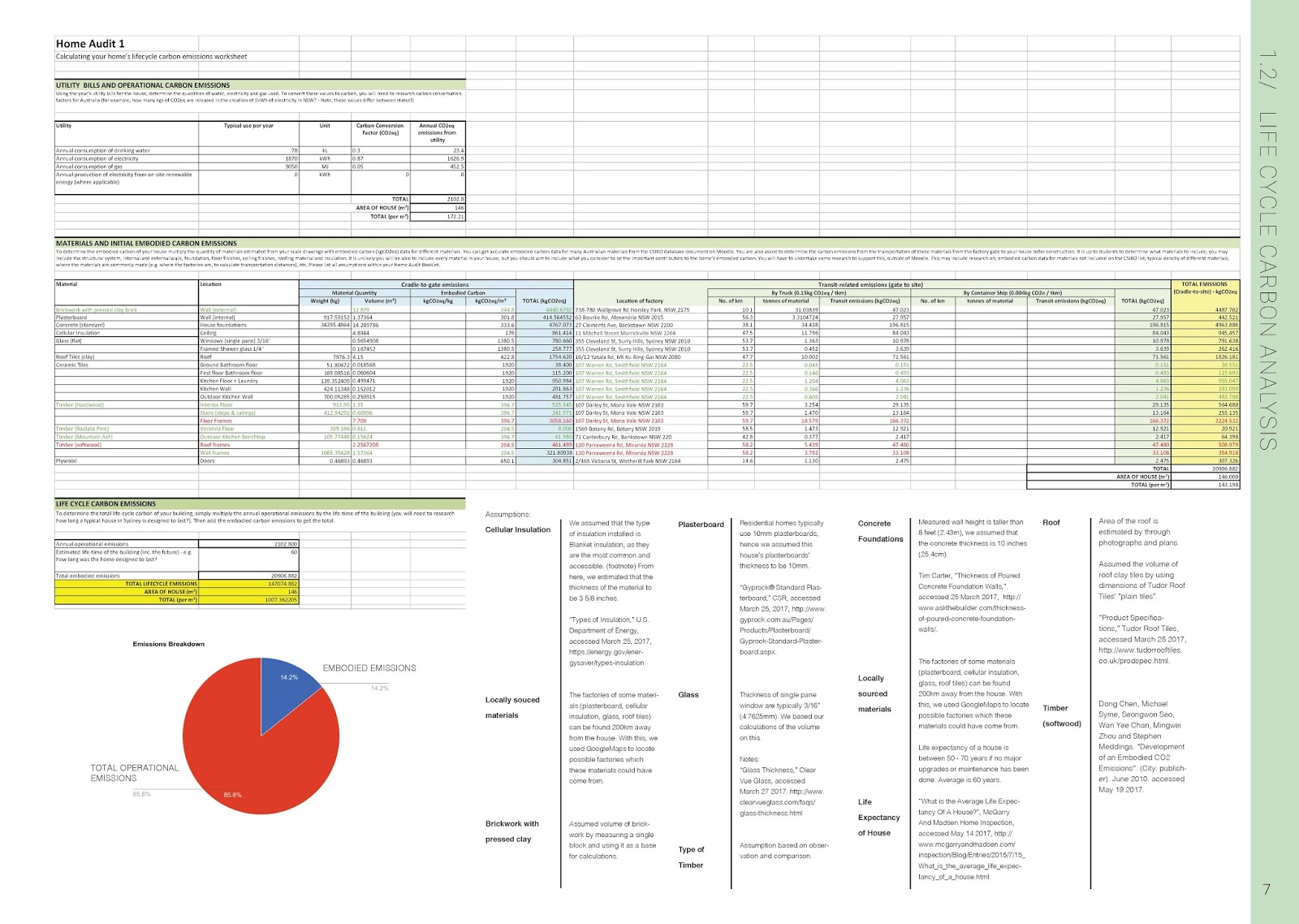Select the Brickwork with pressed clay brick row

point(97,309)
